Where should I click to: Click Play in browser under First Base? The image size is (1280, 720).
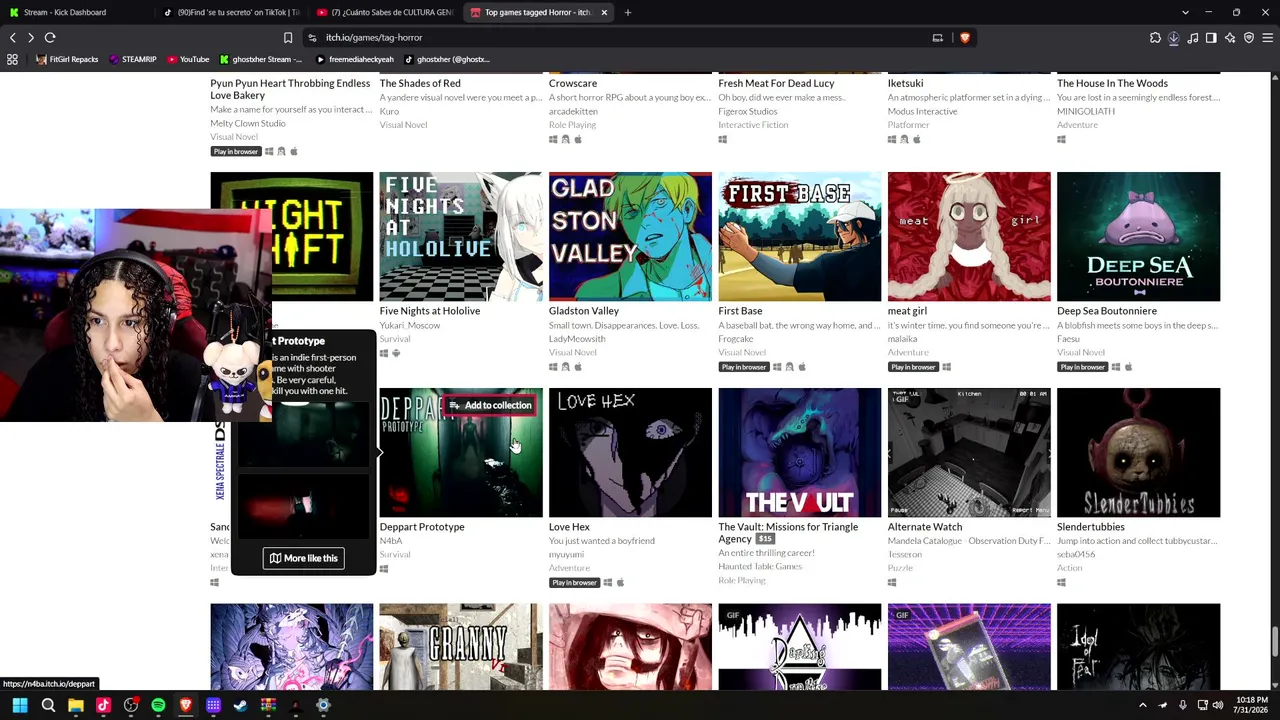[744, 367]
